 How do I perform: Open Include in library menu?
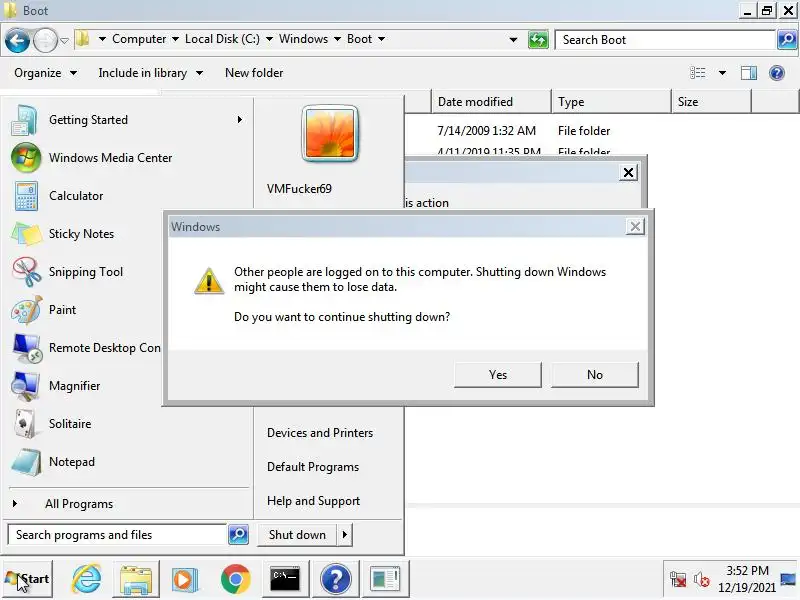point(151,73)
